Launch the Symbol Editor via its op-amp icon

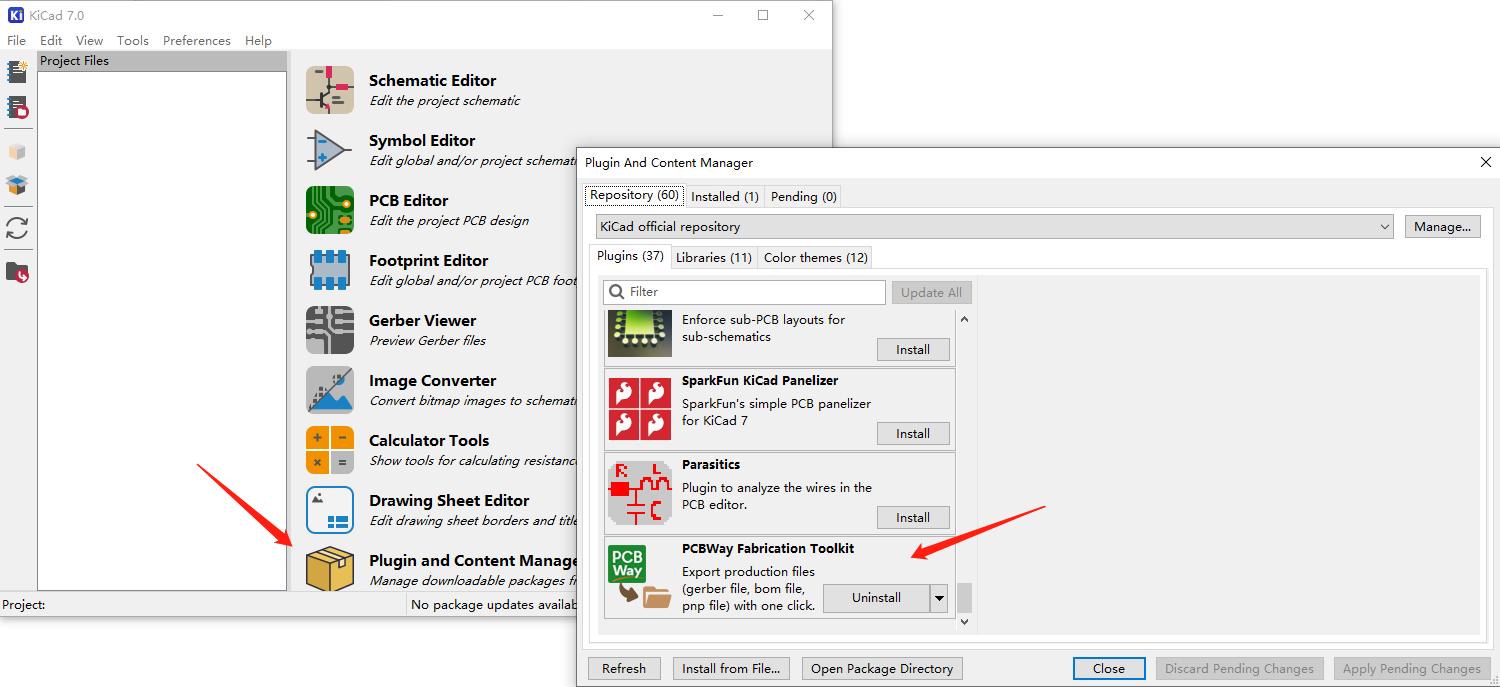[x=330, y=150]
